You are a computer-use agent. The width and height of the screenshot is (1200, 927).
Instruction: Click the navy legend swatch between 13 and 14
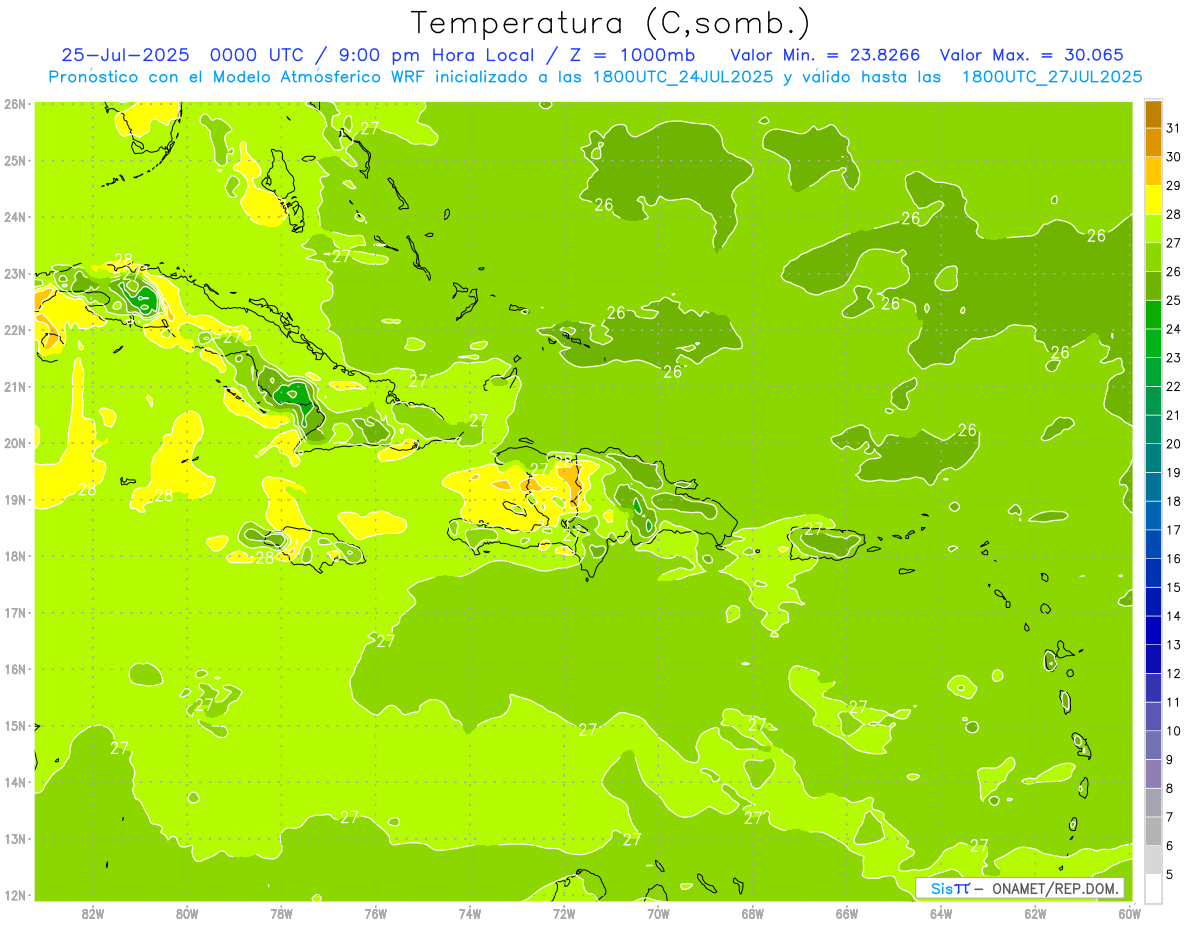tap(1153, 631)
